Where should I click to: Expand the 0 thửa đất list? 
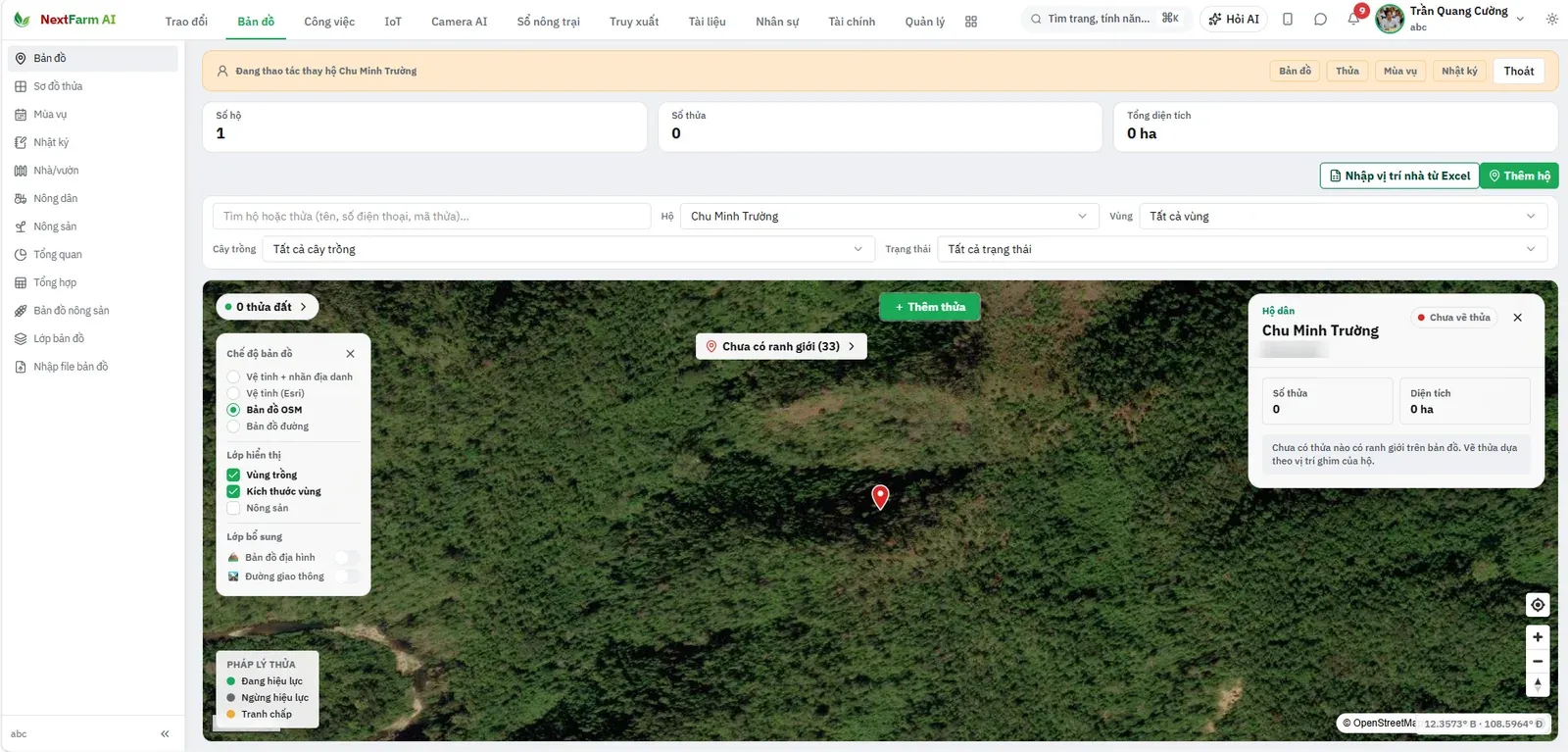267,307
